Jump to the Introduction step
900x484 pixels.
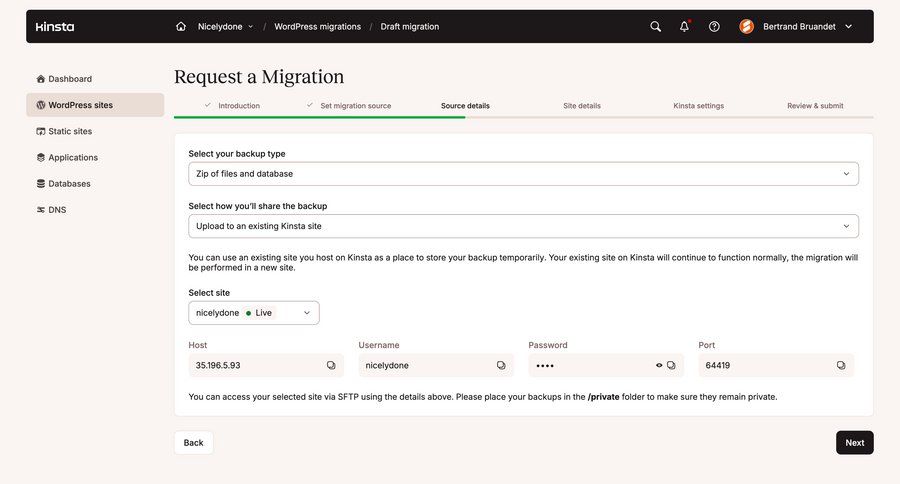coord(238,106)
